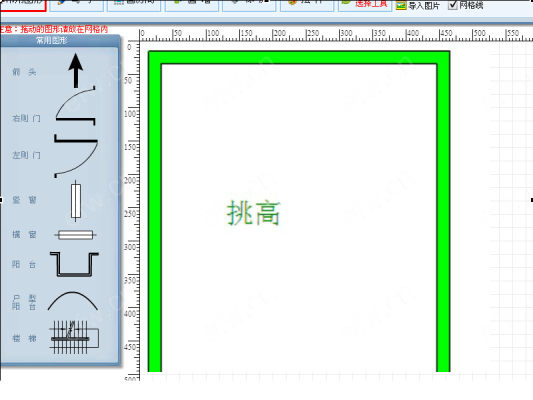Select the arc-shaped balcony (弧形阳台) symbol
The image size is (533, 400).
pyautogui.click(x=73, y=301)
